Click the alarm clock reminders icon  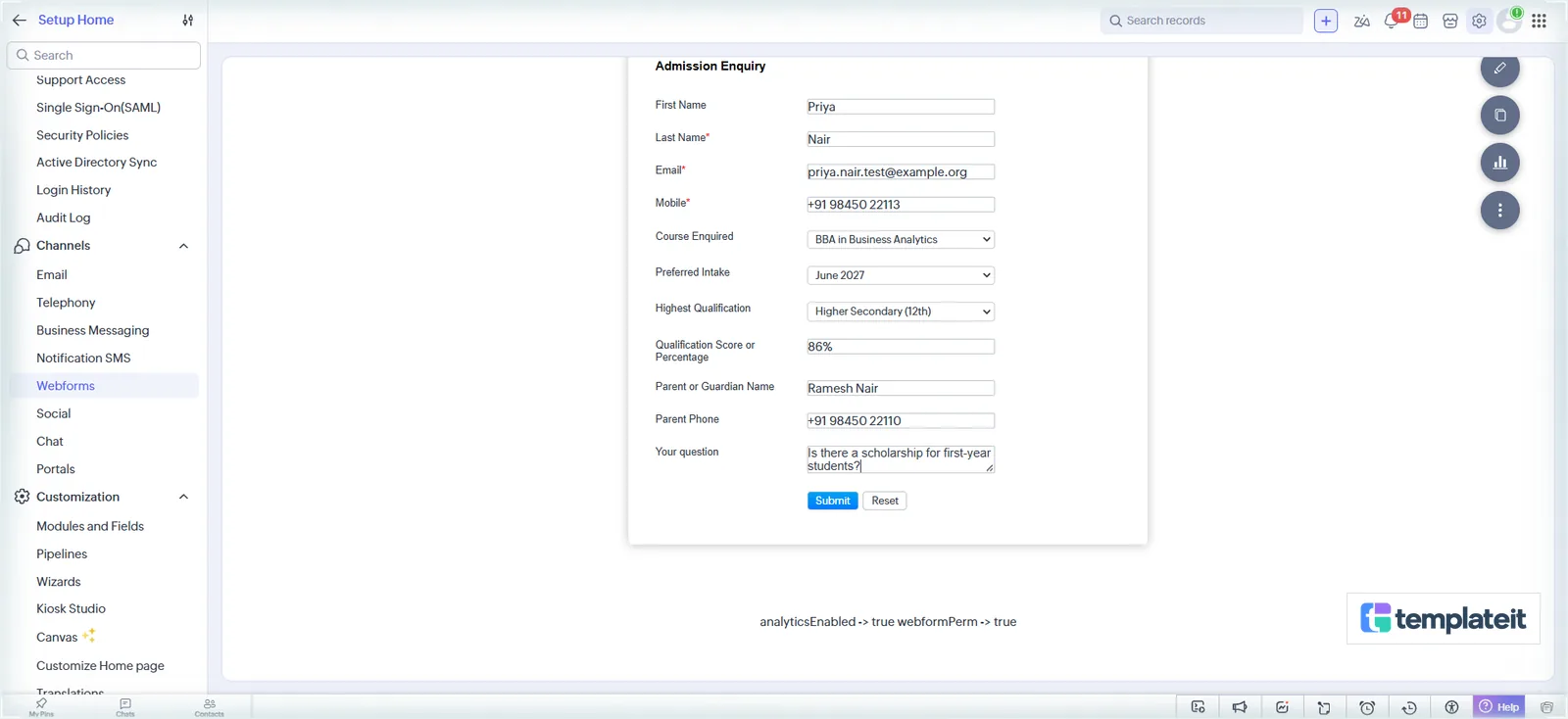[x=1367, y=707]
